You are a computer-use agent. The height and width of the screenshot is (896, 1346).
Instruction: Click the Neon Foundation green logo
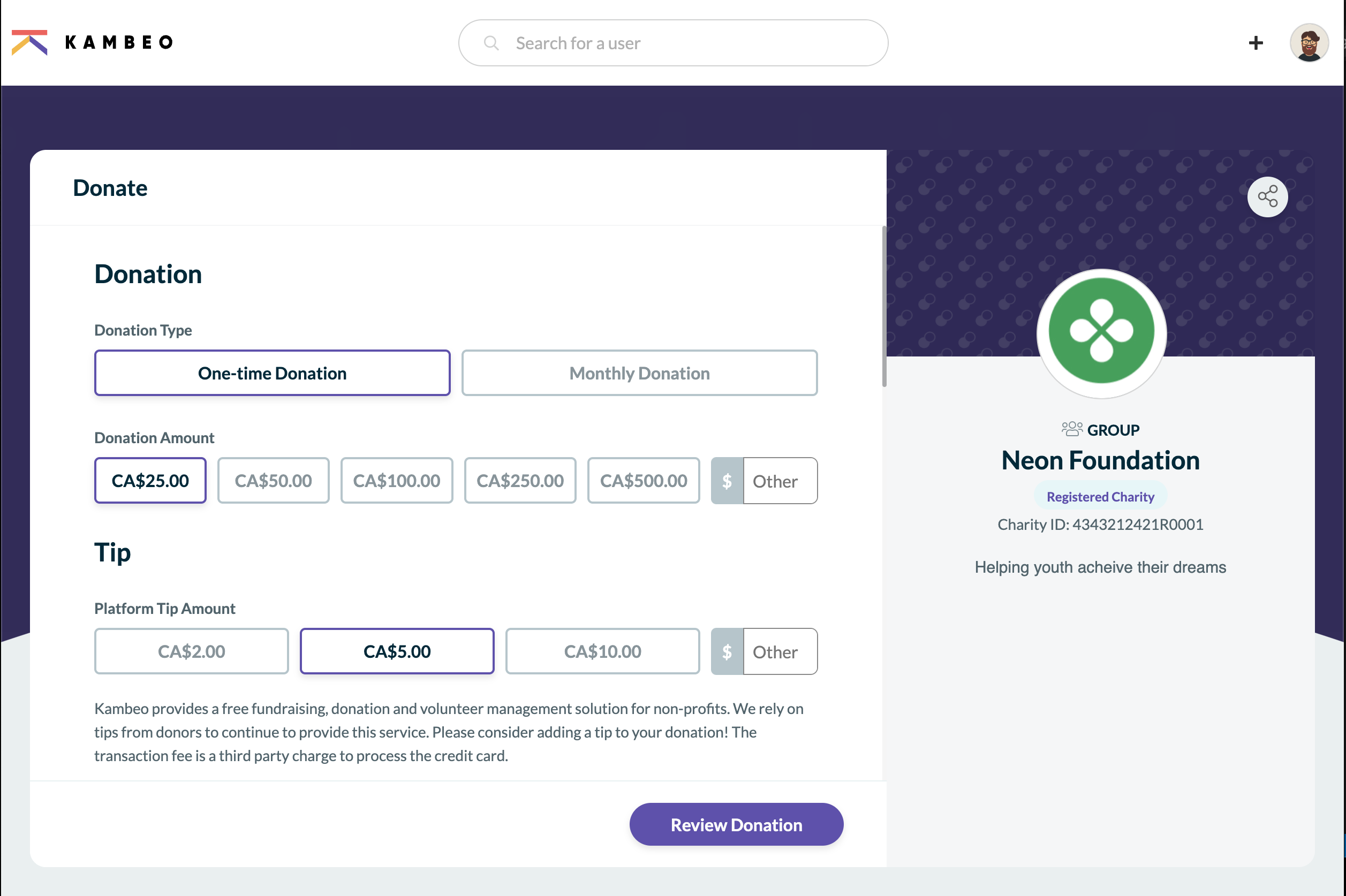point(1101,331)
